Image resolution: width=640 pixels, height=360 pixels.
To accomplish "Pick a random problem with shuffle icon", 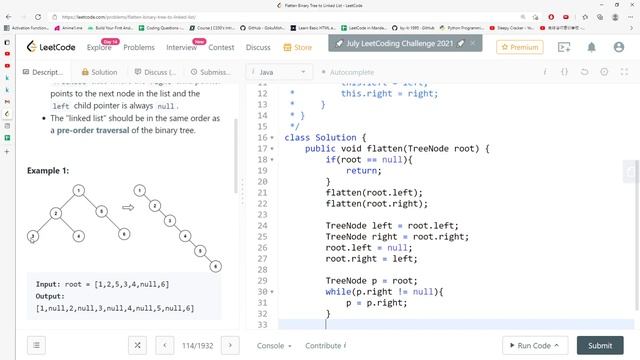I will tap(138, 345).
